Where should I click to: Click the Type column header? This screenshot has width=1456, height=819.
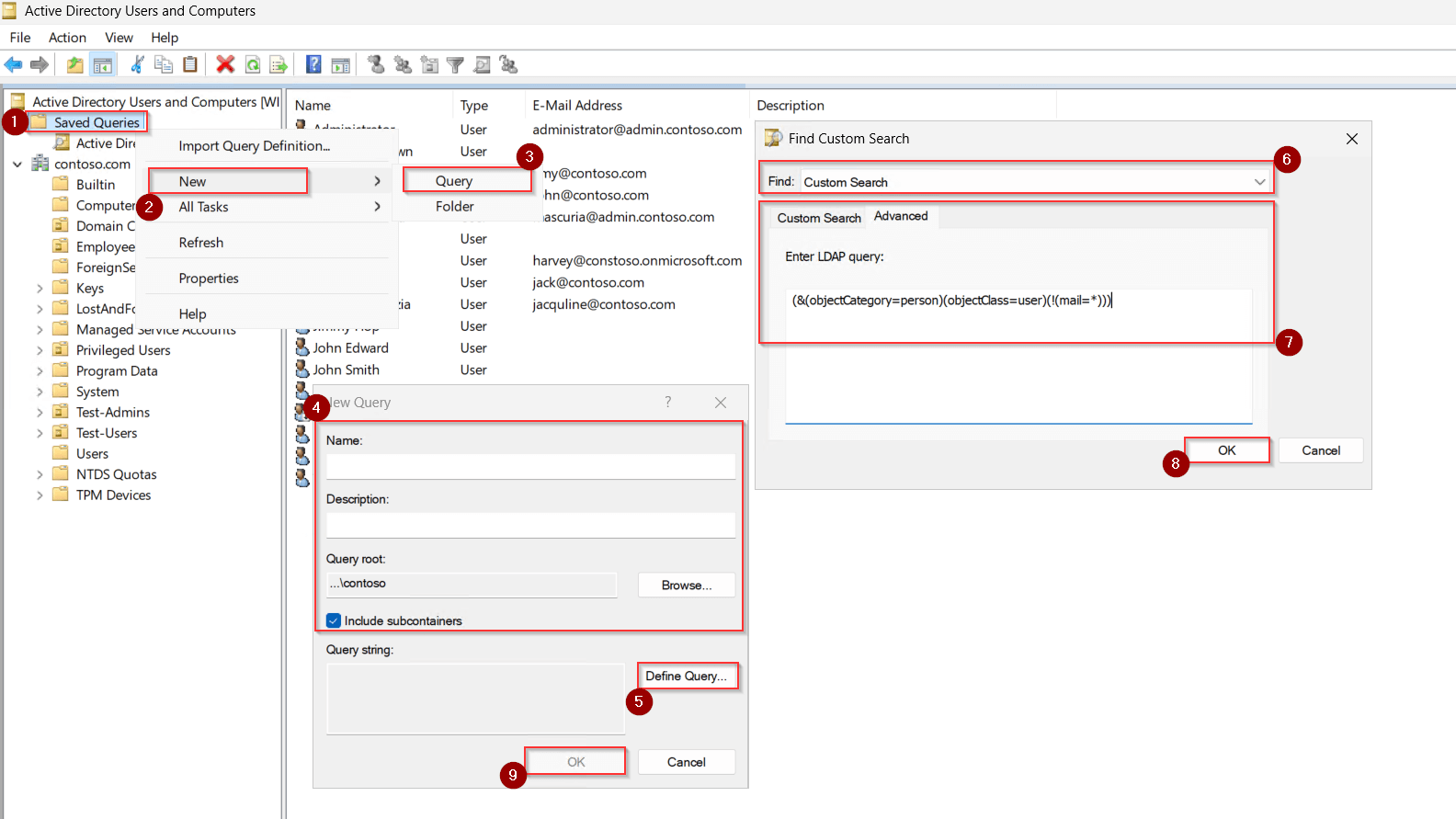tap(474, 106)
